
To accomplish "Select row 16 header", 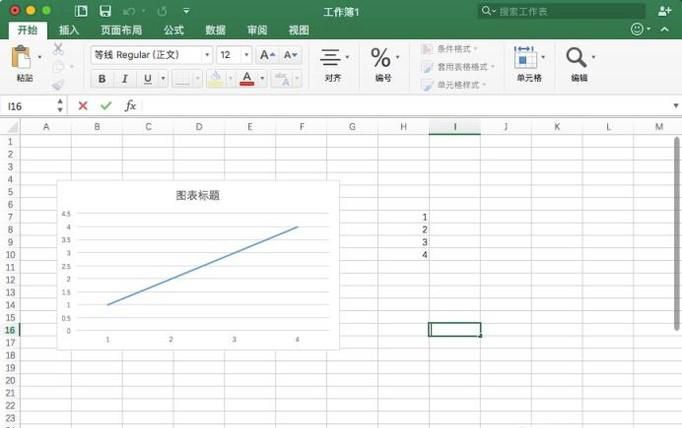I will [x=10, y=330].
